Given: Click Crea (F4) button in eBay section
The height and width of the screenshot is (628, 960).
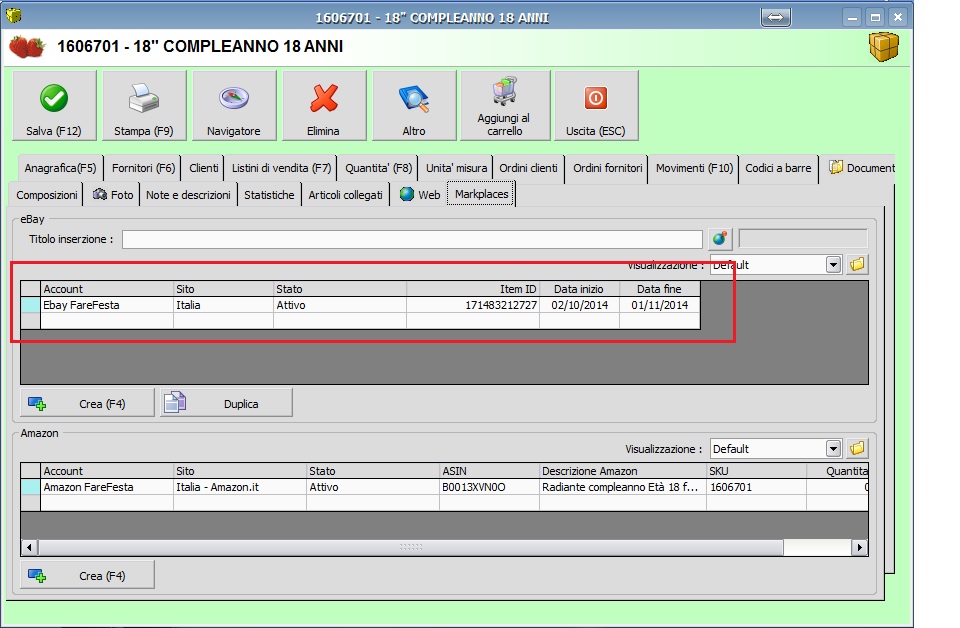Looking at the screenshot, I should (x=87, y=403).
